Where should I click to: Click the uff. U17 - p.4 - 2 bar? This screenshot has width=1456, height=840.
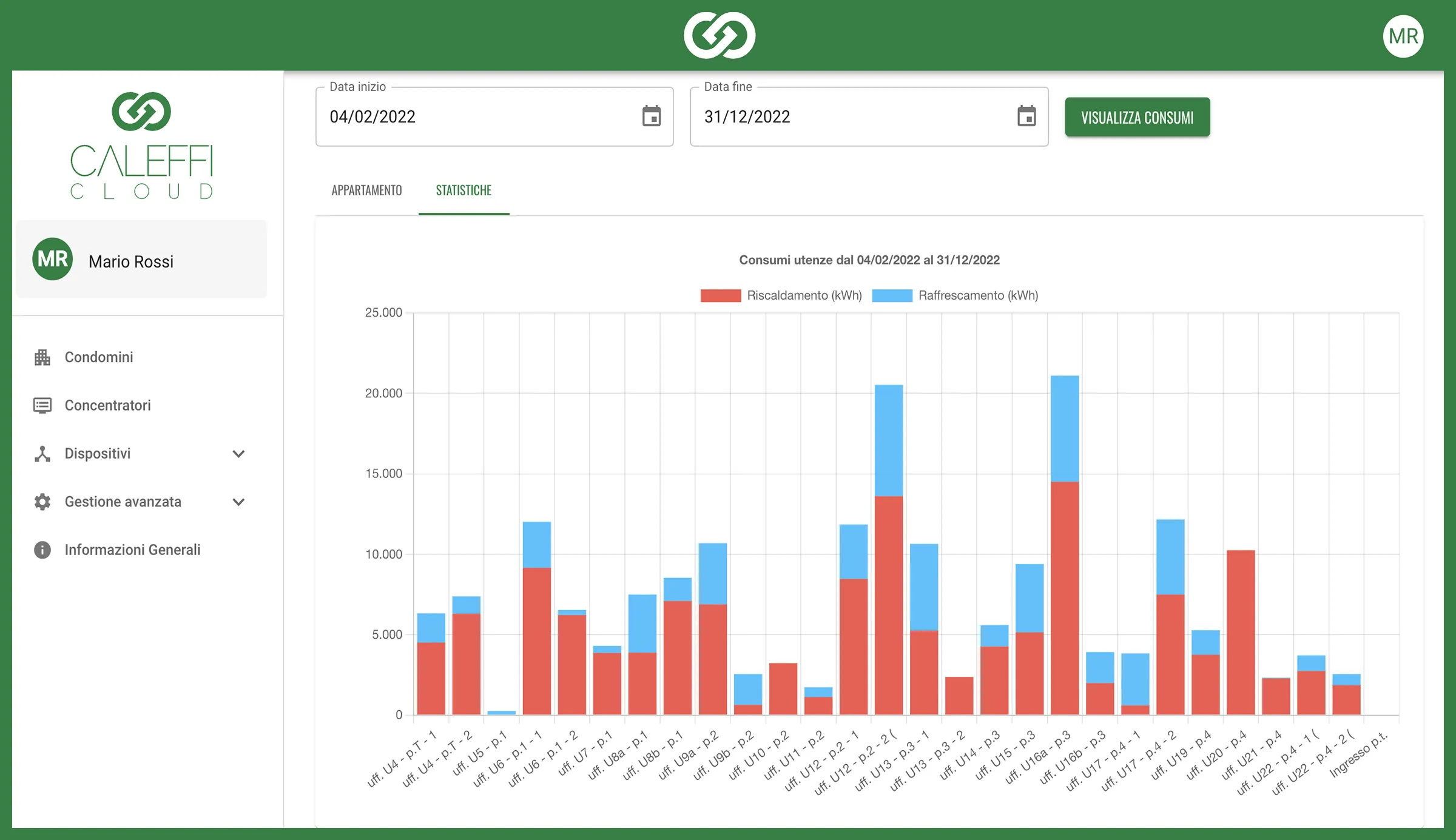coord(1170,617)
